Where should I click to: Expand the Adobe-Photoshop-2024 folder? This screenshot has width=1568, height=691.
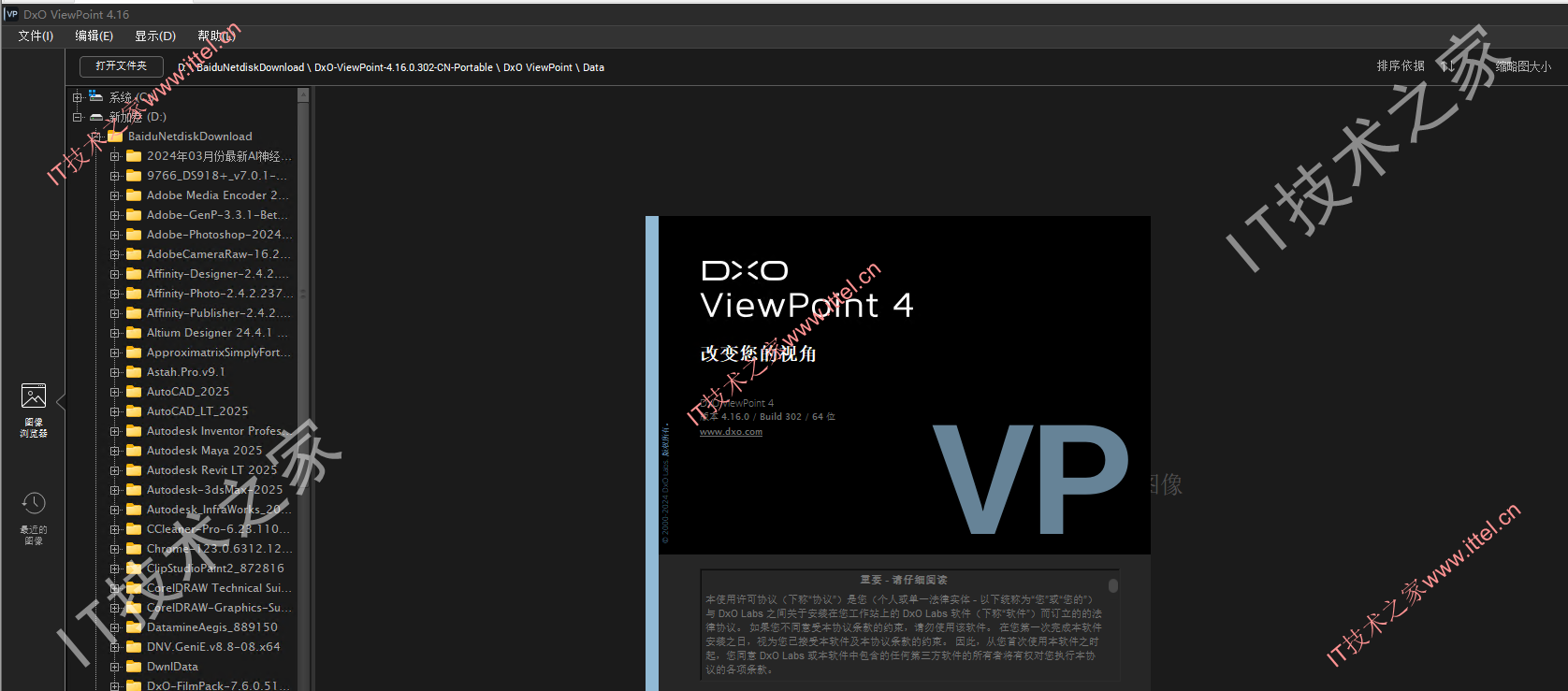(x=115, y=235)
